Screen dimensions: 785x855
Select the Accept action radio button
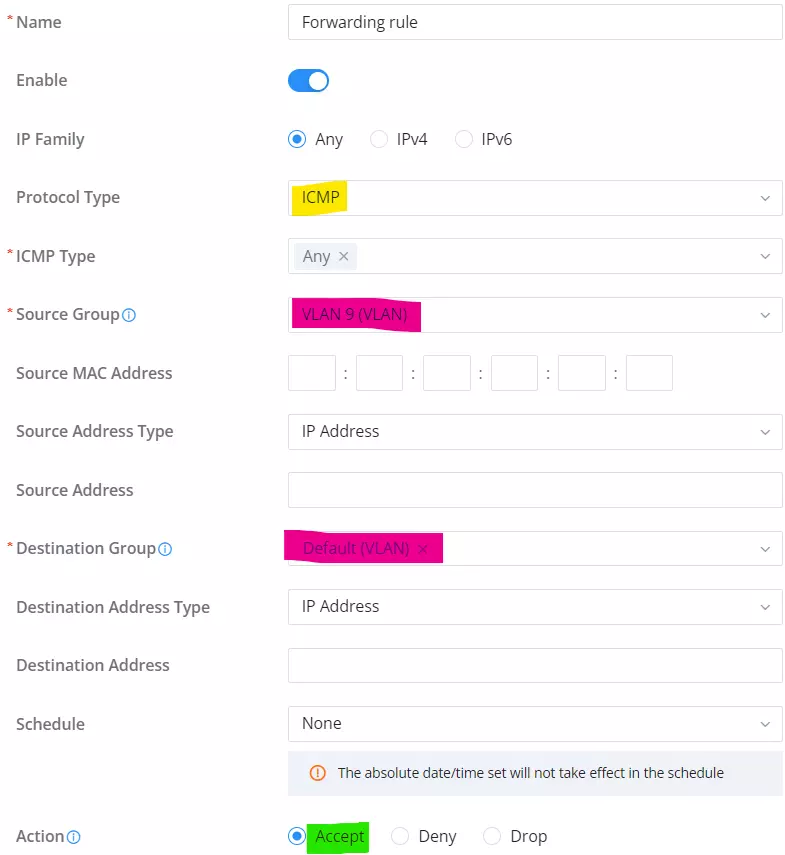pyautogui.click(x=297, y=836)
